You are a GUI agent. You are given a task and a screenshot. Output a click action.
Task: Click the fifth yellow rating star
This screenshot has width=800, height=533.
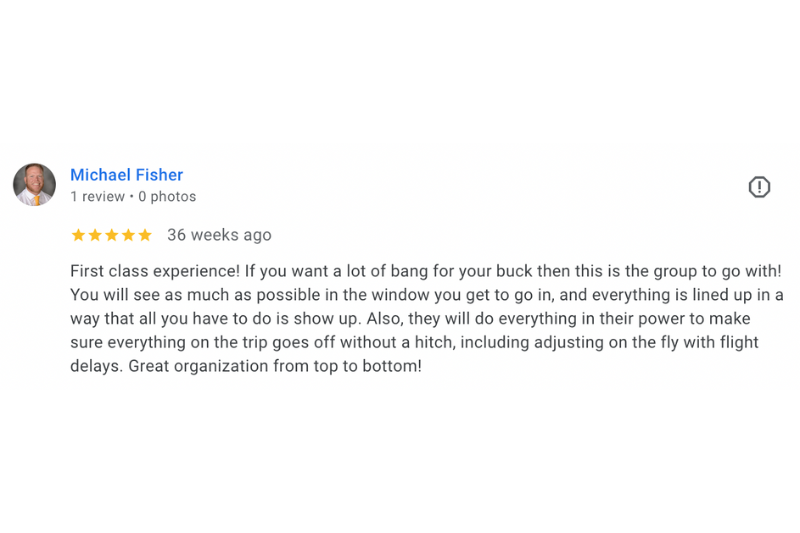click(x=145, y=236)
